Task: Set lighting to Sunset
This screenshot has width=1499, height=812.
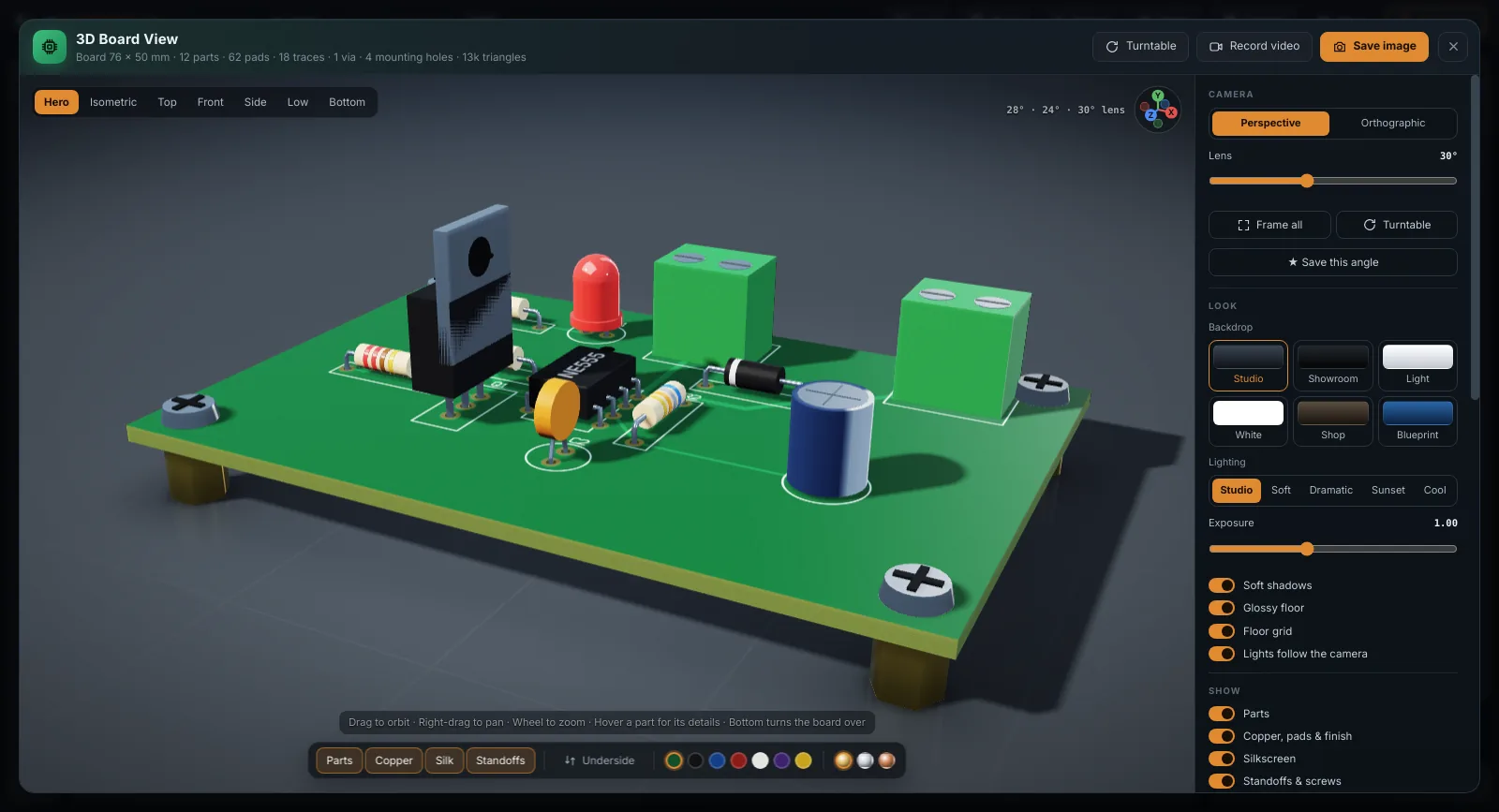Action: click(1388, 491)
